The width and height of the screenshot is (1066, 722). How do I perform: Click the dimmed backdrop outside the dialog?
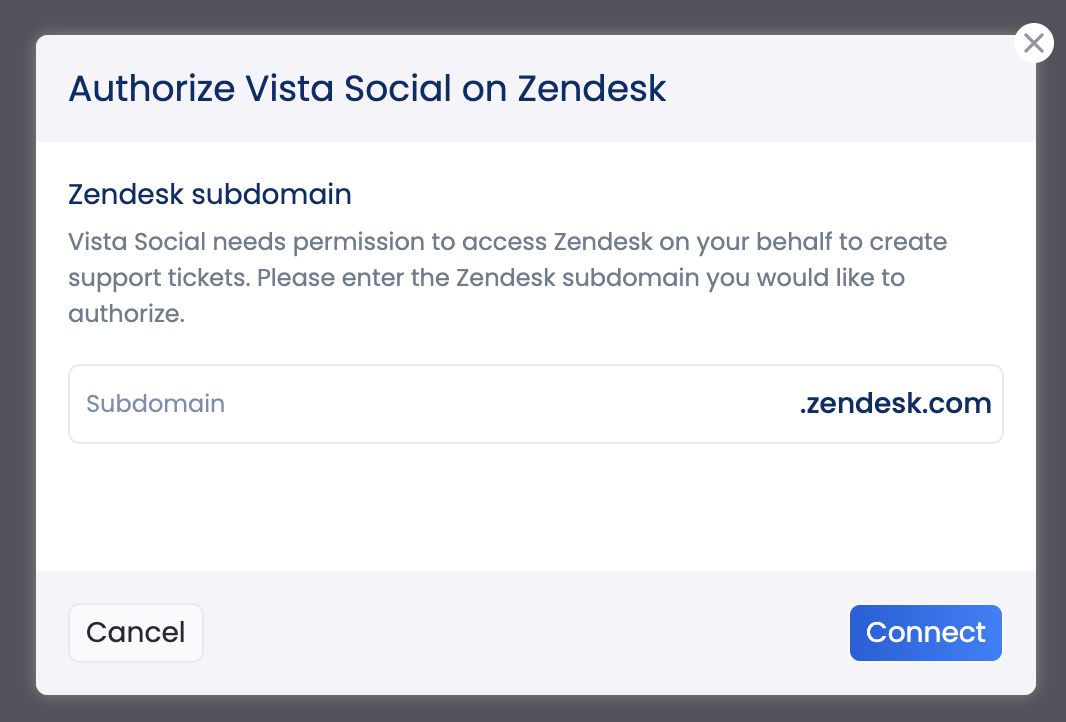pyautogui.click(x=17, y=360)
